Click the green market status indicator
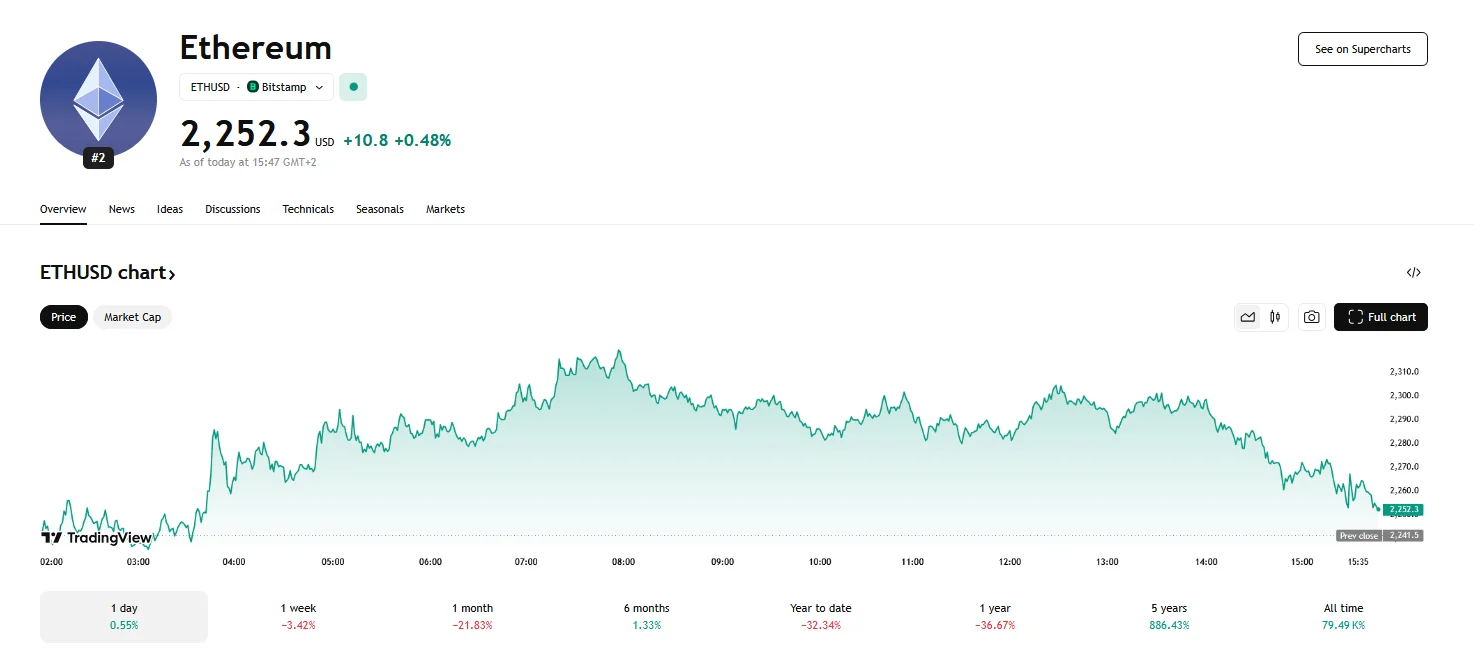This screenshot has width=1474, height=663. point(353,87)
